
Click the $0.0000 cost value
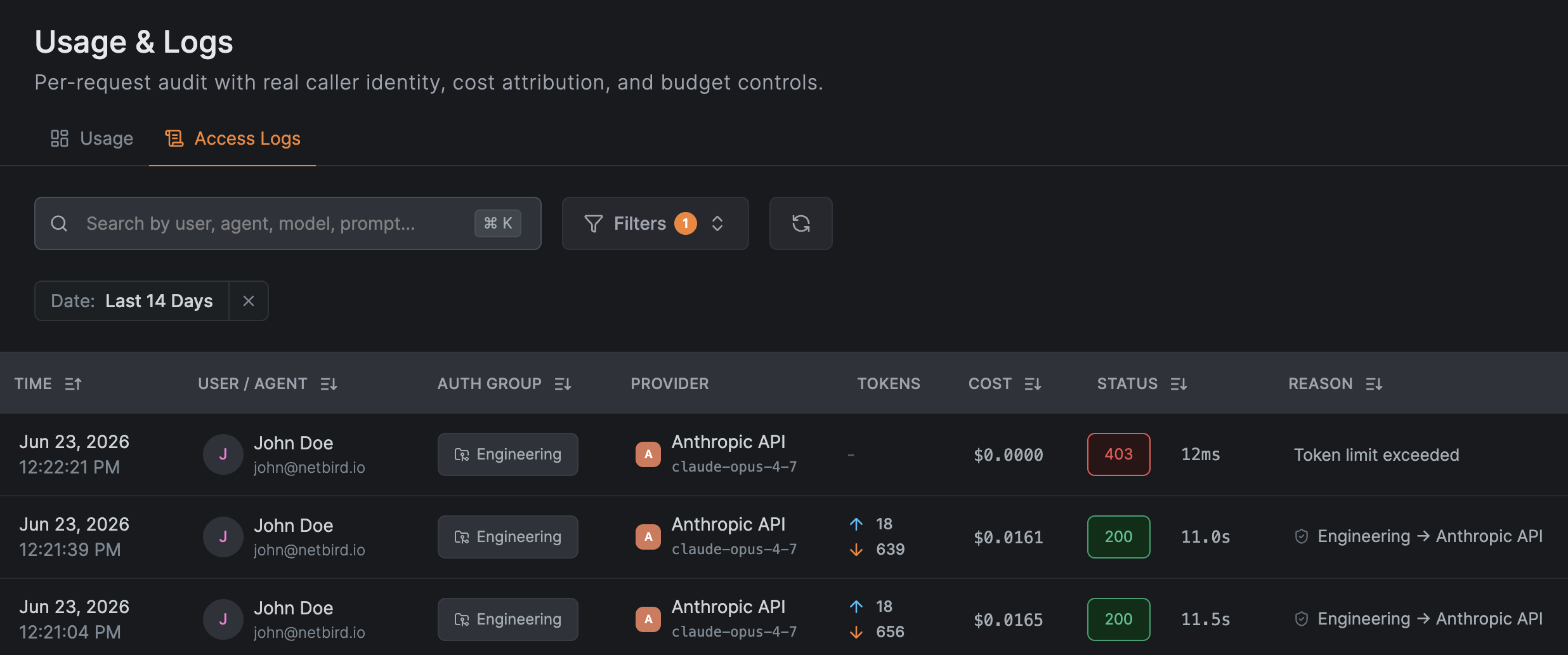[1009, 455]
